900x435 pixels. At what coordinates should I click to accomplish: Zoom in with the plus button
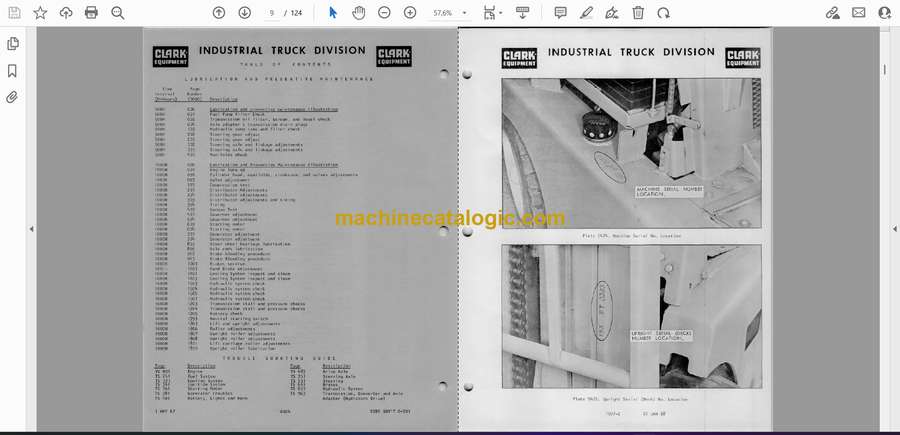click(x=410, y=13)
